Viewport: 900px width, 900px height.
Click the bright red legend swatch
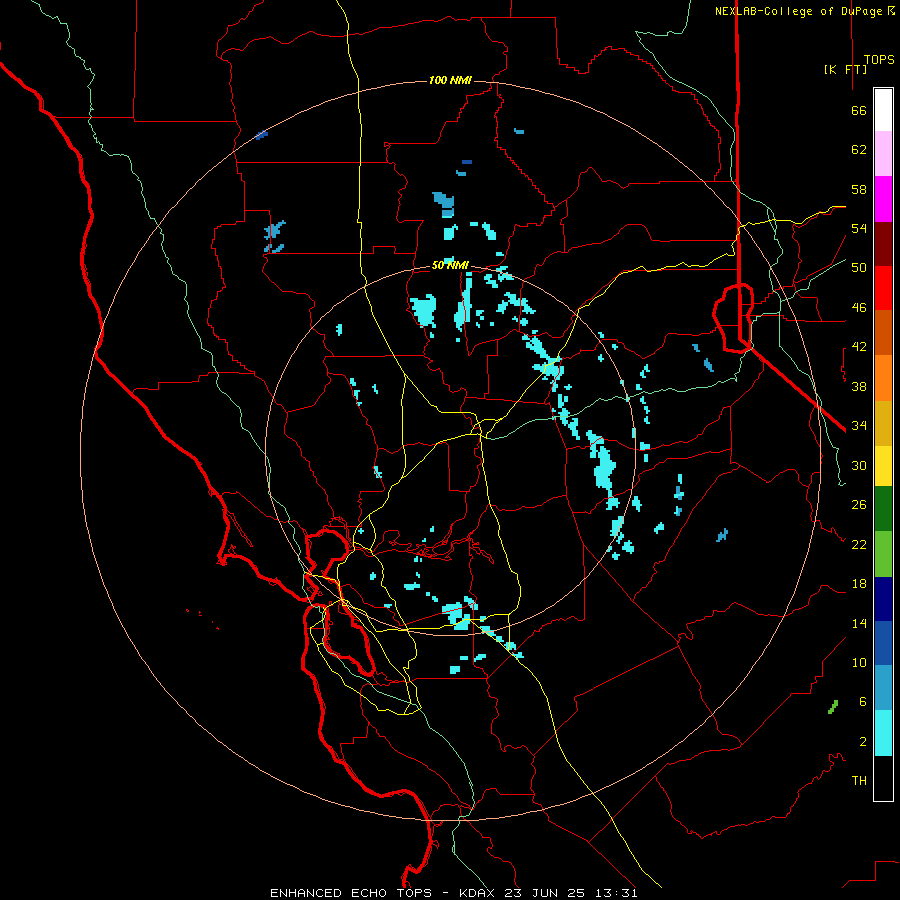(883, 288)
